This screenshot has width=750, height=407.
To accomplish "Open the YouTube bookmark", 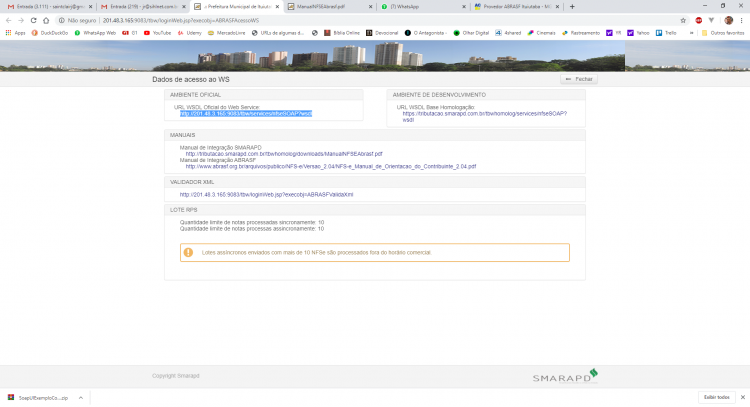I will pos(157,33).
